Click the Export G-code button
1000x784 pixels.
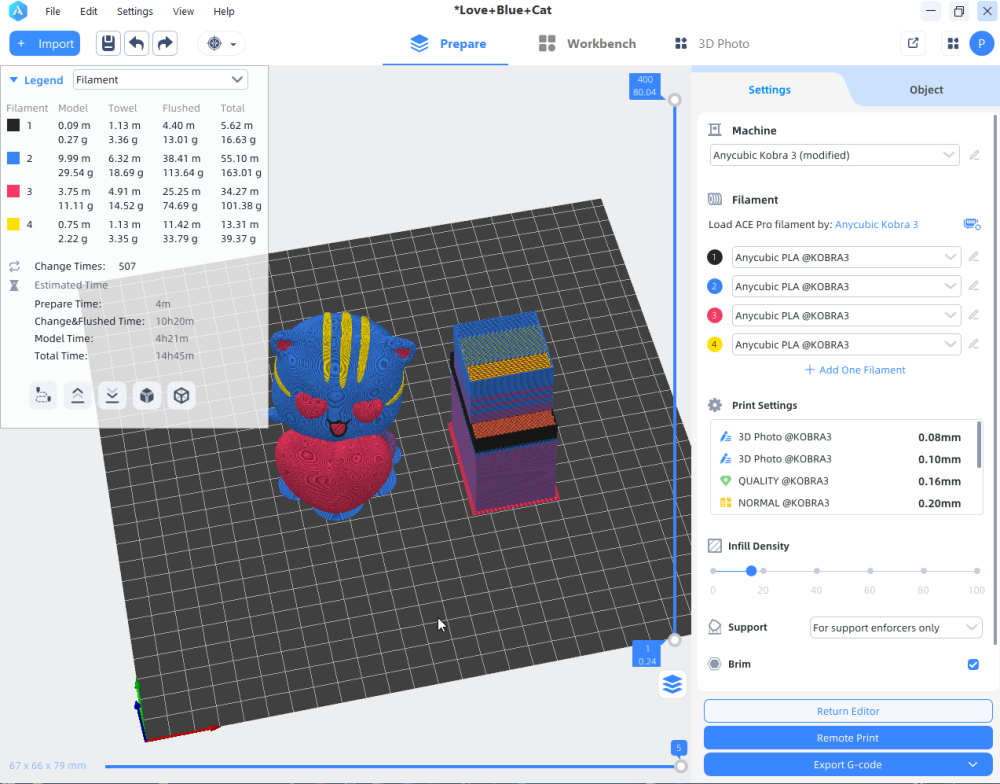coord(848,764)
